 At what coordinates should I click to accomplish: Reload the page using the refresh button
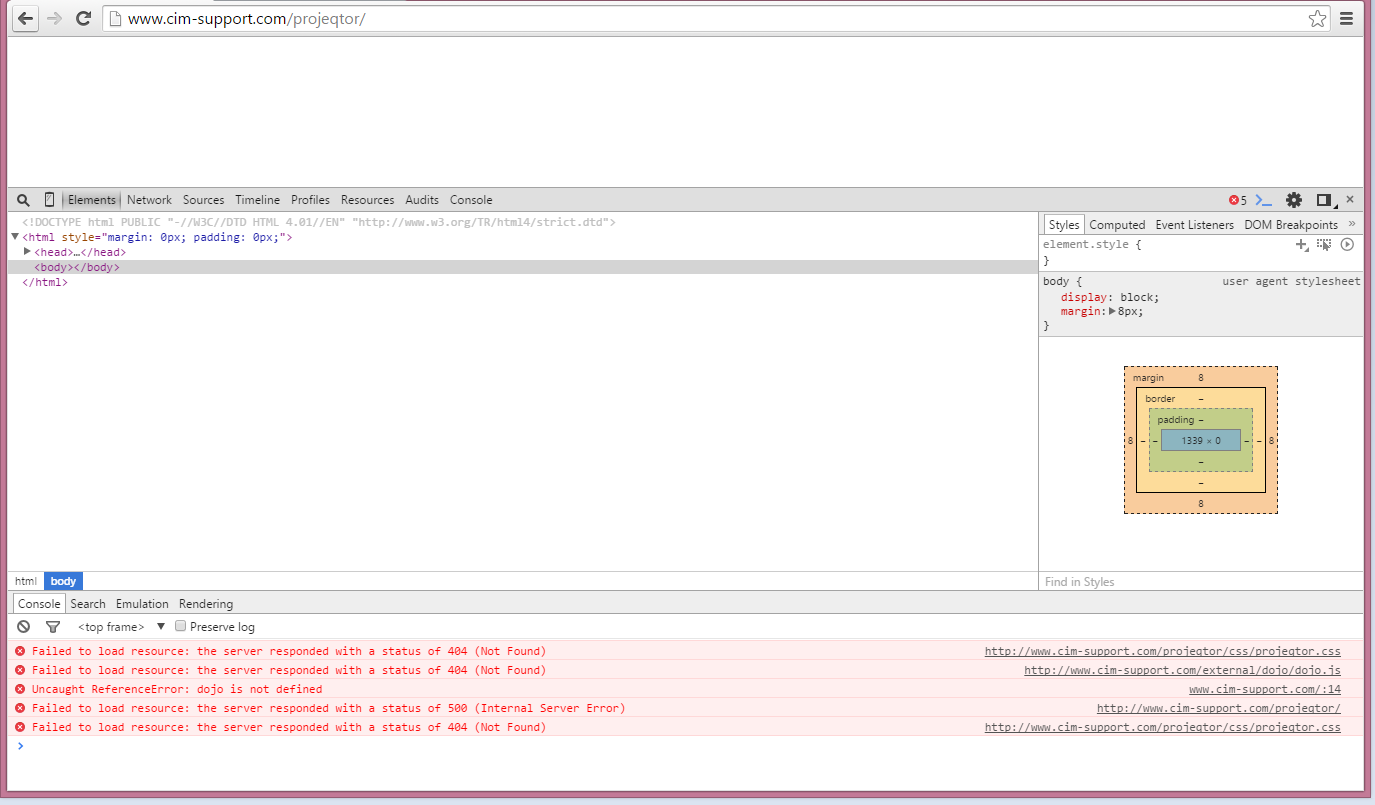click(84, 18)
